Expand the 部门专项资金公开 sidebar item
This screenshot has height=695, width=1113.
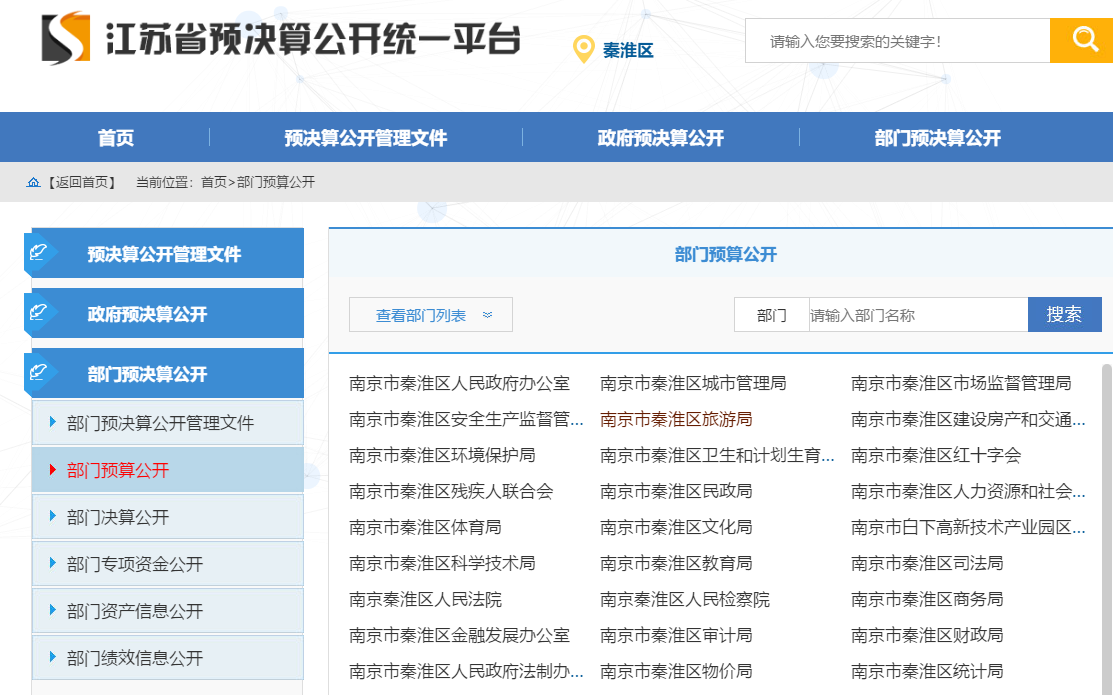click(x=134, y=564)
